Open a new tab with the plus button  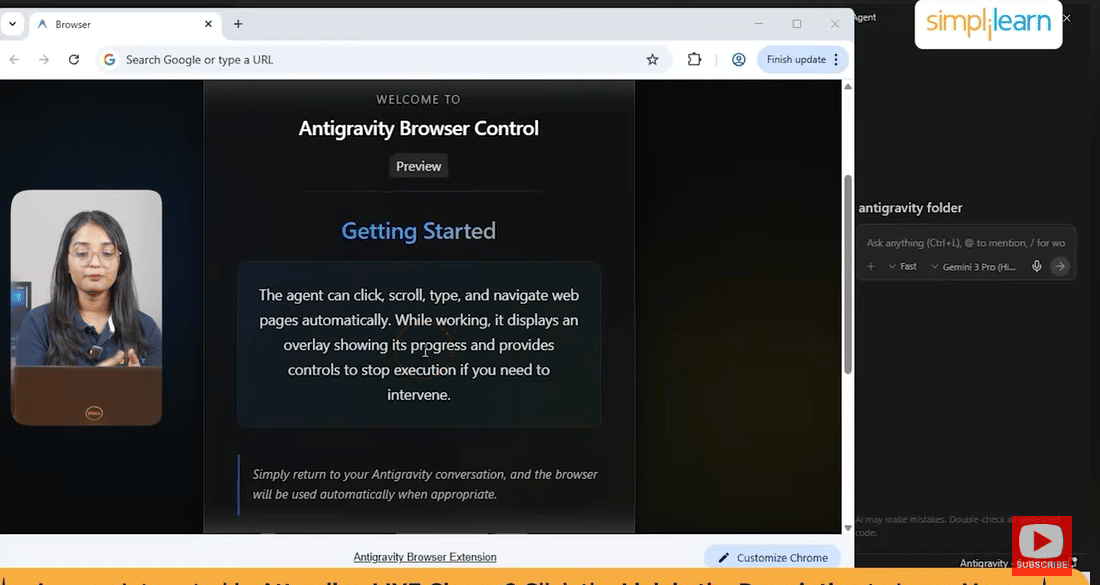pyautogui.click(x=237, y=23)
